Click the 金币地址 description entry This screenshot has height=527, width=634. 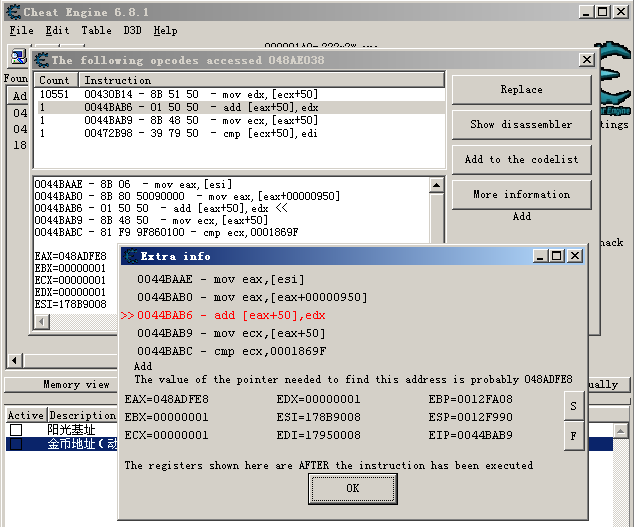[x=82, y=444]
